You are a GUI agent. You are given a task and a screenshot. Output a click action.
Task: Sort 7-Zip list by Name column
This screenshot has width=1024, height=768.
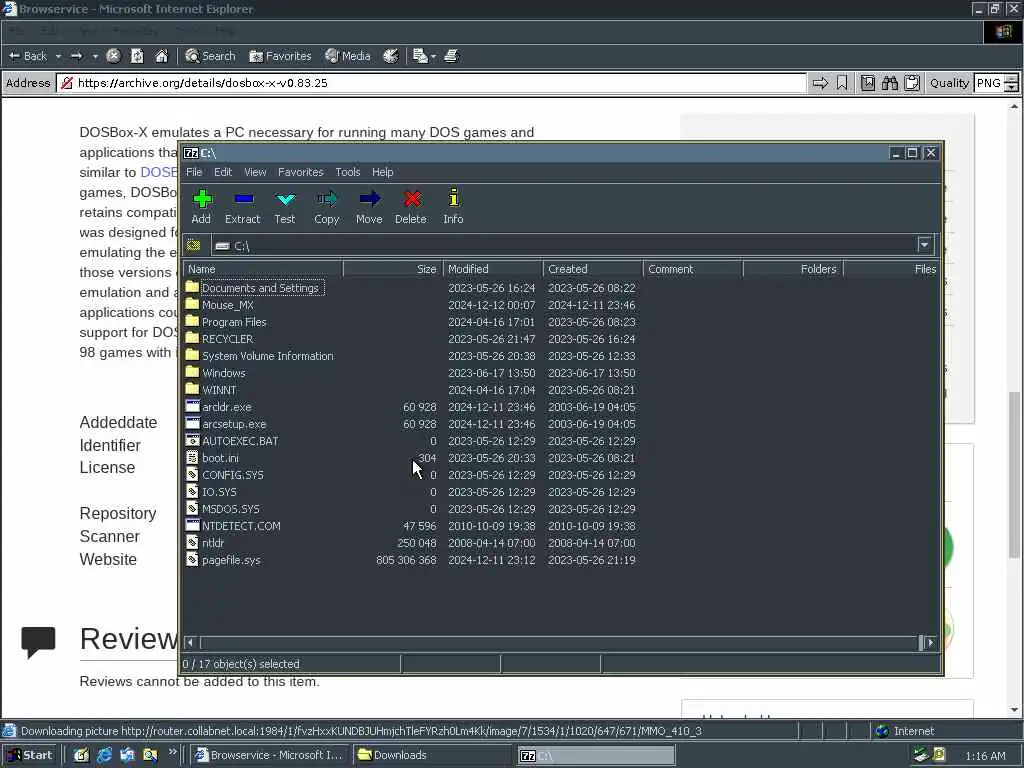point(263,269)
